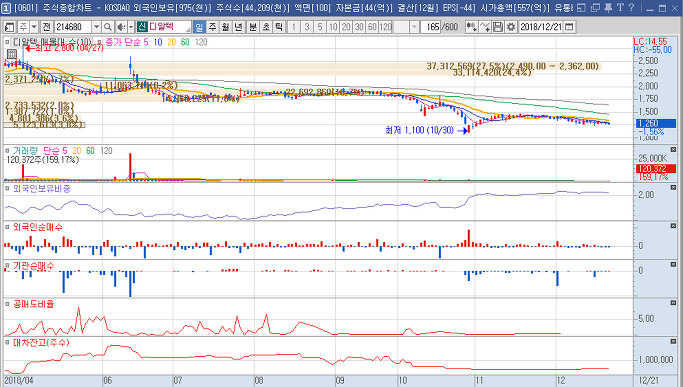
Task: Switch to the 월 (monthly) period toggle
Action: [x=225, y=27]
